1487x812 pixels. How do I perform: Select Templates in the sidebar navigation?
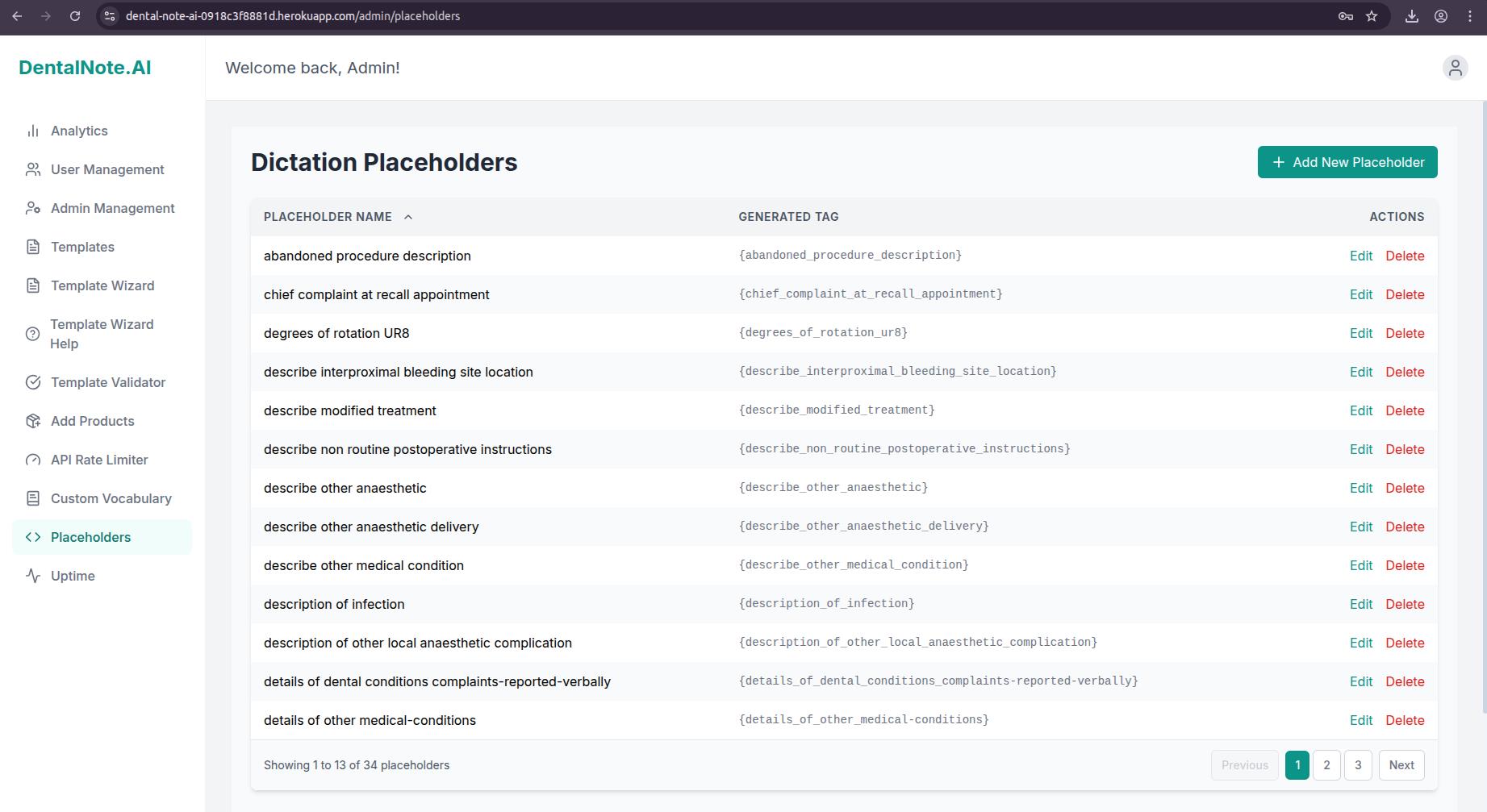81,247
